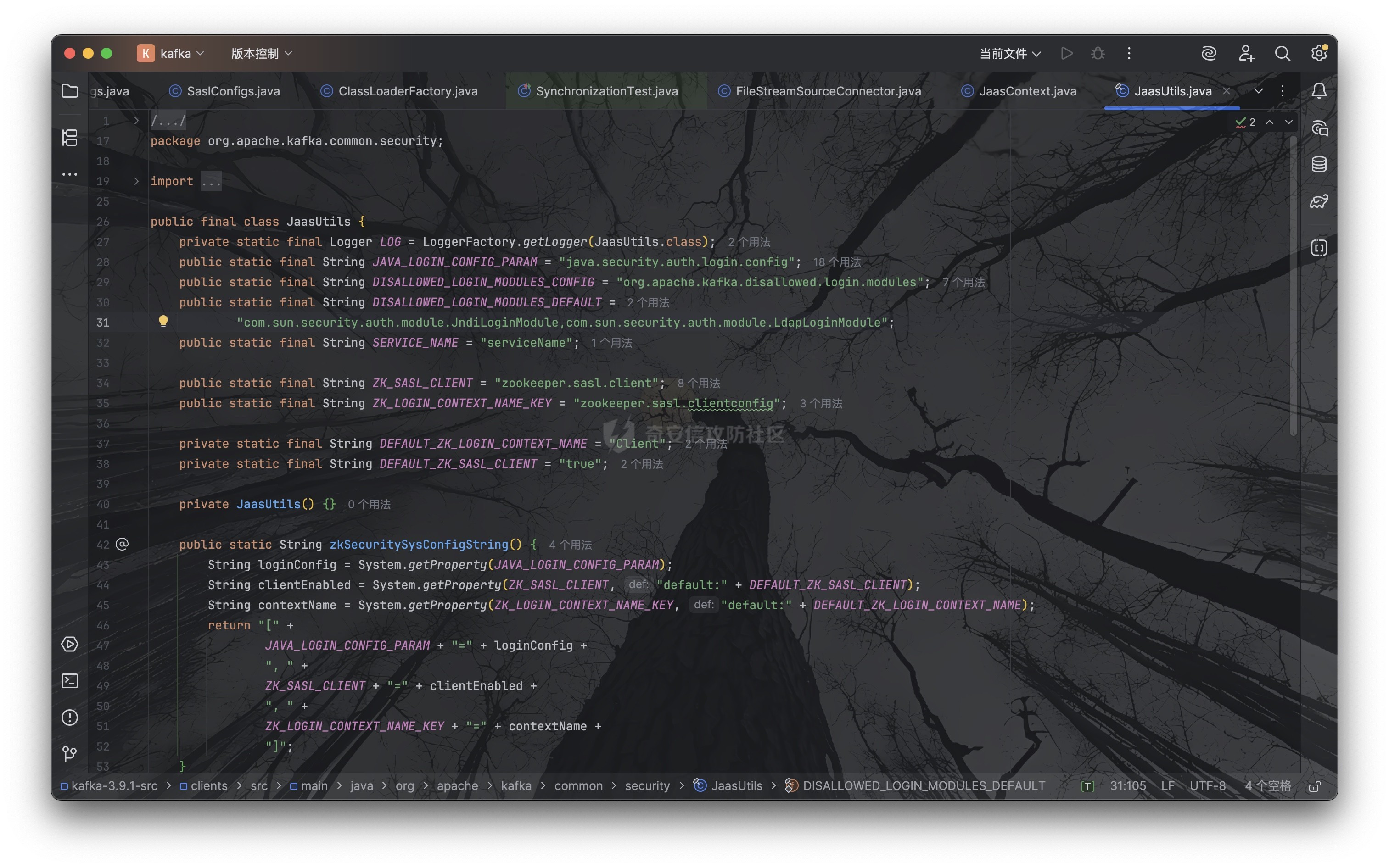
Task: Open the inspections checkmark widget
Action: tap(1245, 122)
